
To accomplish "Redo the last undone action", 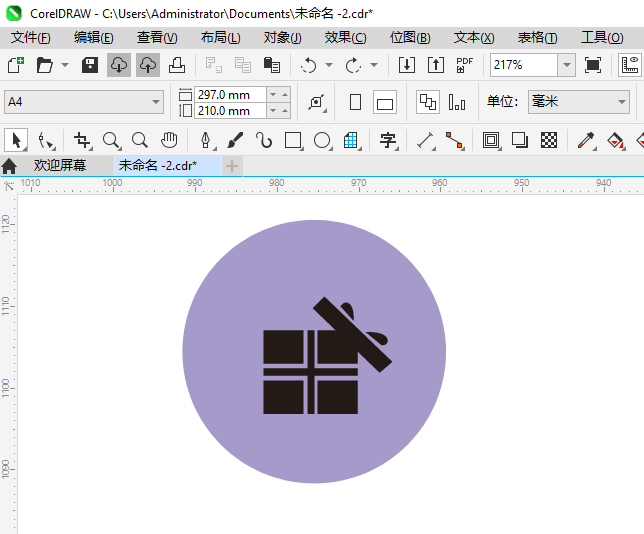I will click(353, 65).
